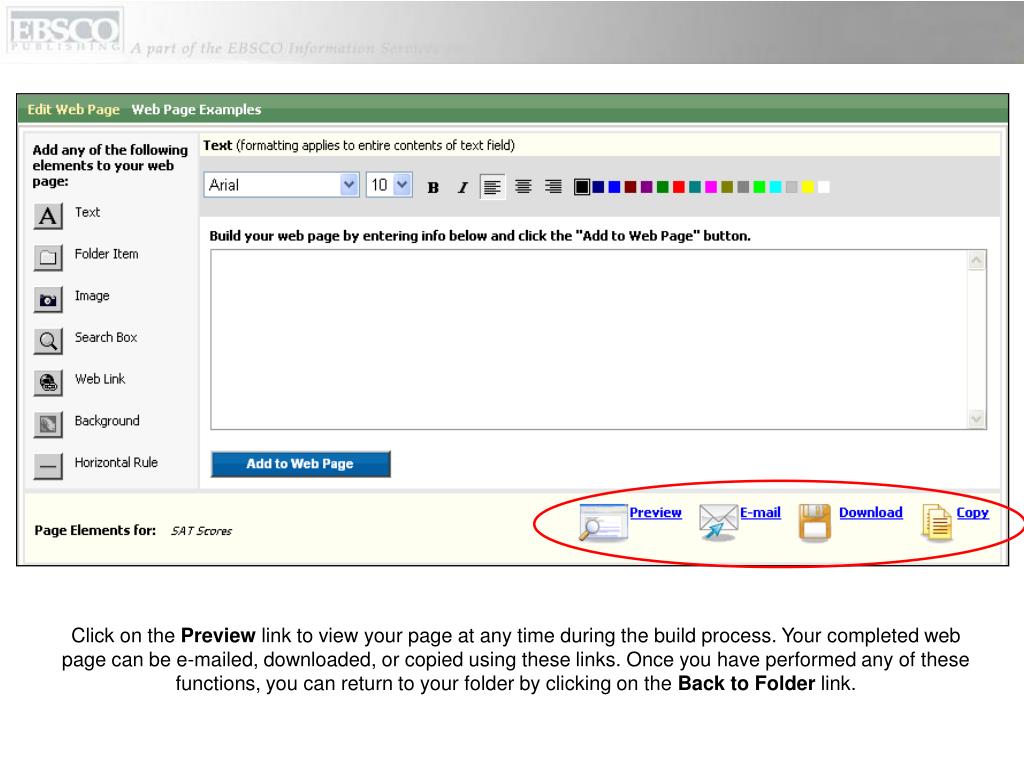The width and height of the screenshot is (1024, 768).
Task: Toggle italic formatting
Action: [462, 187]
